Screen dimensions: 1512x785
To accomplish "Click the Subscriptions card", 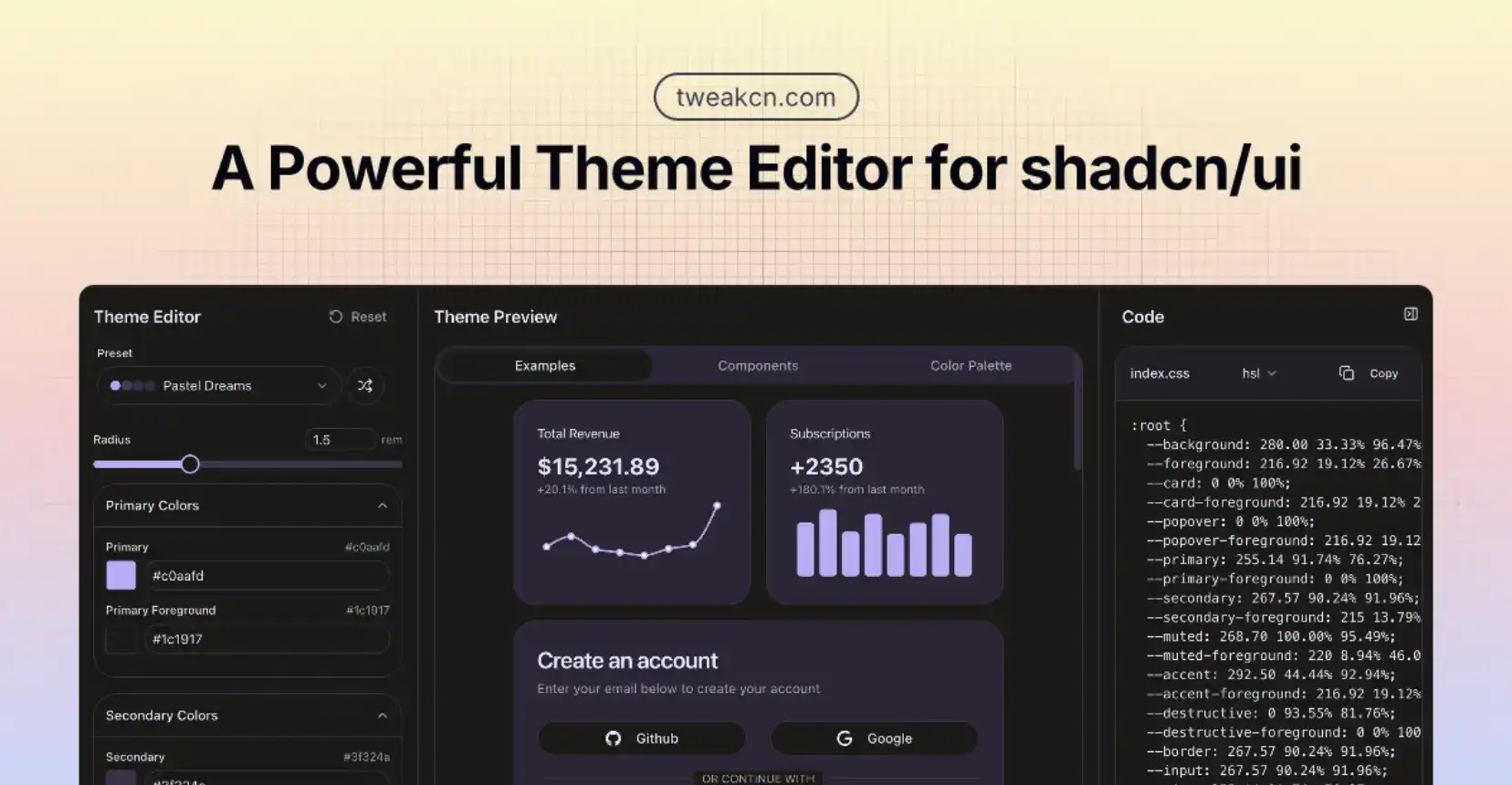I will 885,502.
